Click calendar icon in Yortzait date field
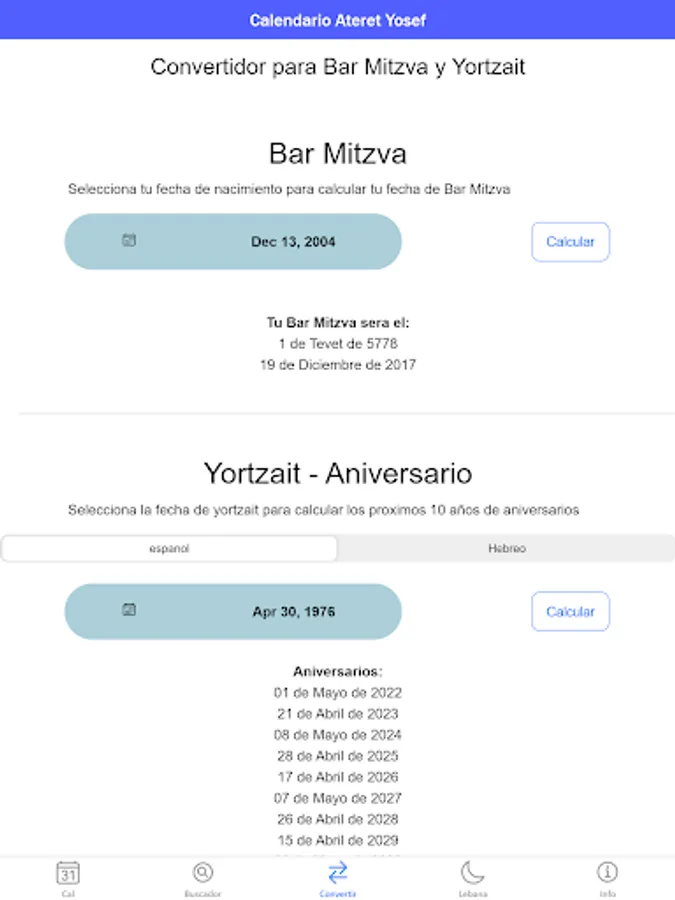 [129, 610]
